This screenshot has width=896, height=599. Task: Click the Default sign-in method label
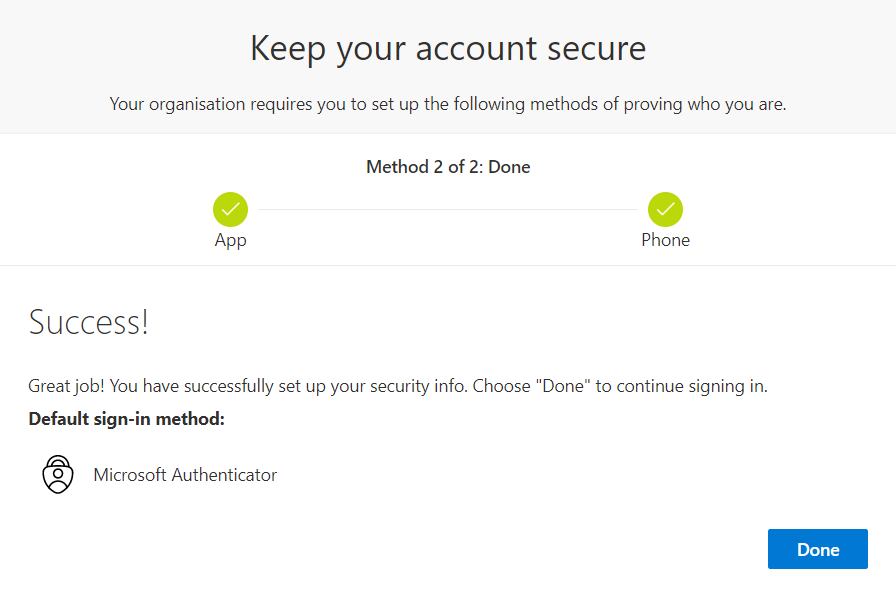tap(126, 419)
